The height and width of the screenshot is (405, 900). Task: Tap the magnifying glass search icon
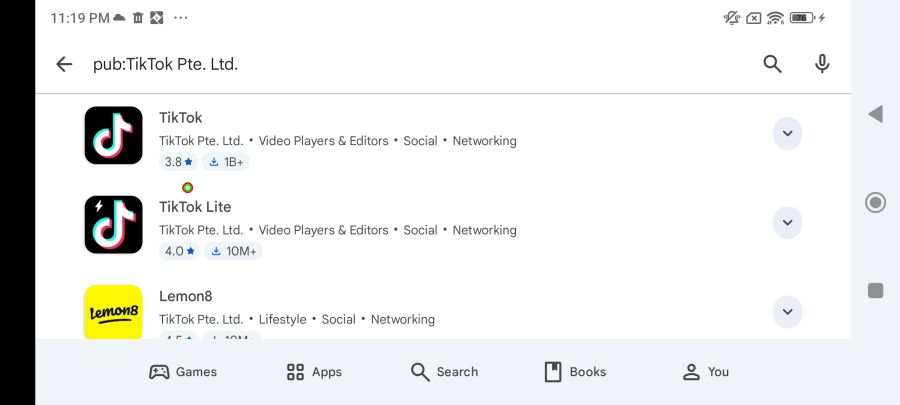[x=772, y=64]
